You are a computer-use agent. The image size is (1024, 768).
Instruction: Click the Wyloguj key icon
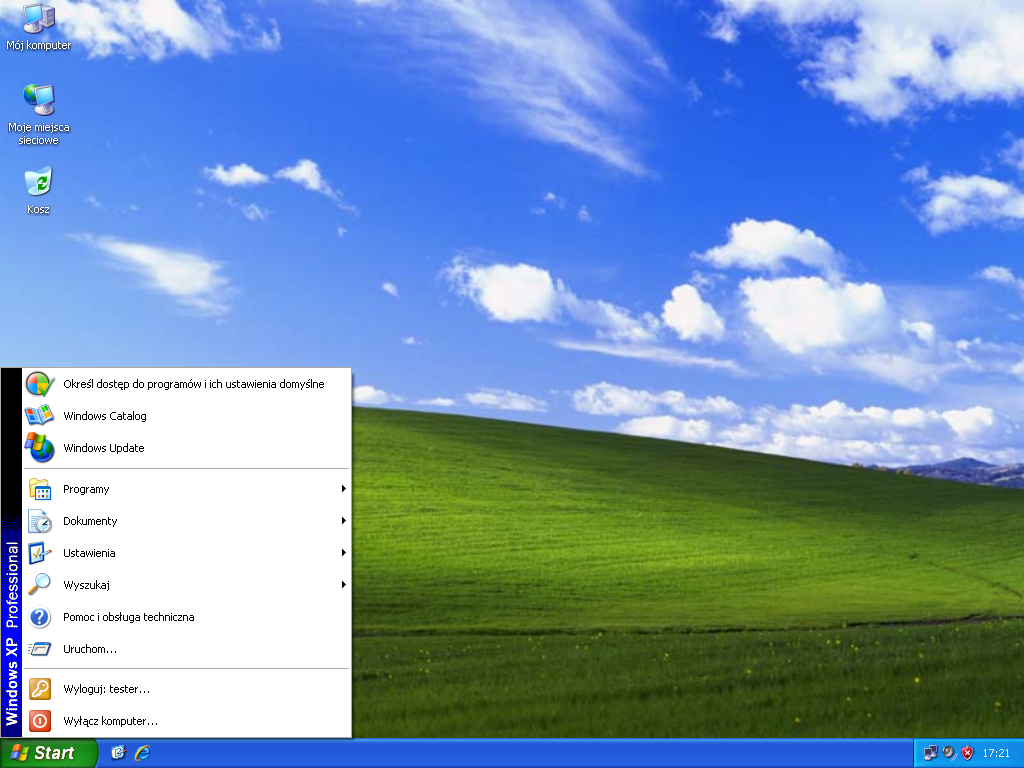(40, 689)
